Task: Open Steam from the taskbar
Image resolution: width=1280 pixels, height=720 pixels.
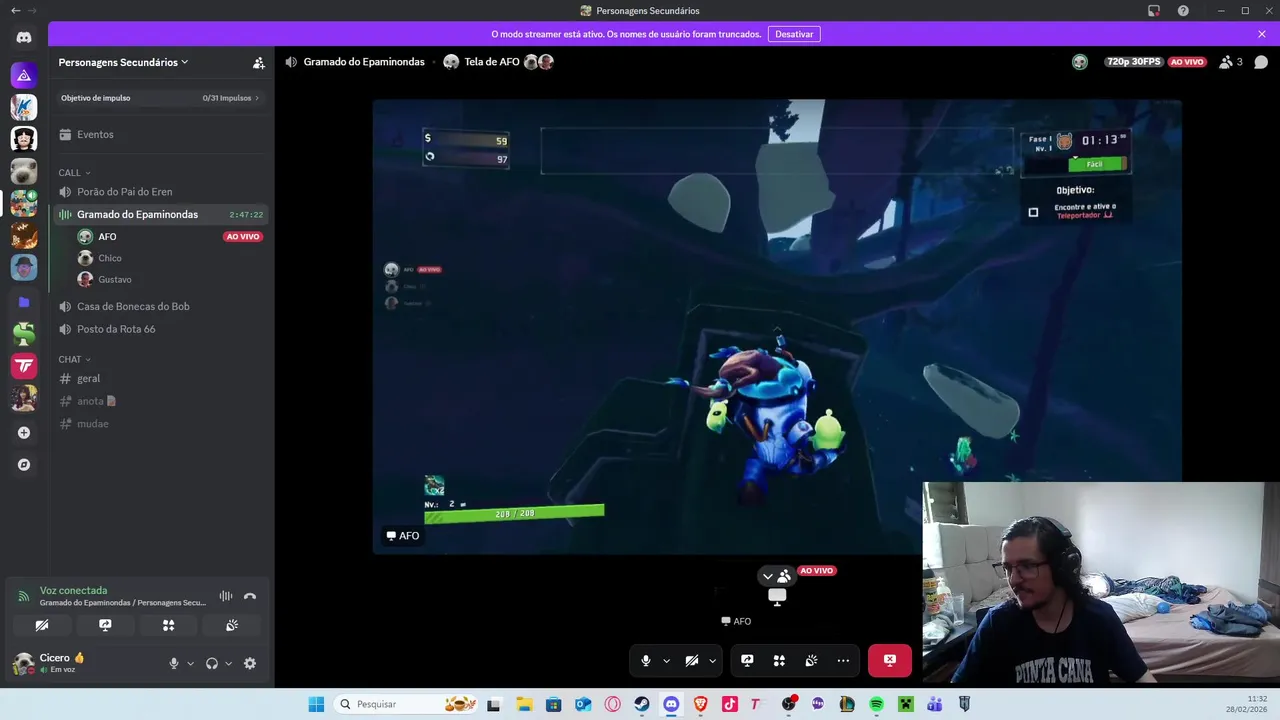Action: [642, 704]
